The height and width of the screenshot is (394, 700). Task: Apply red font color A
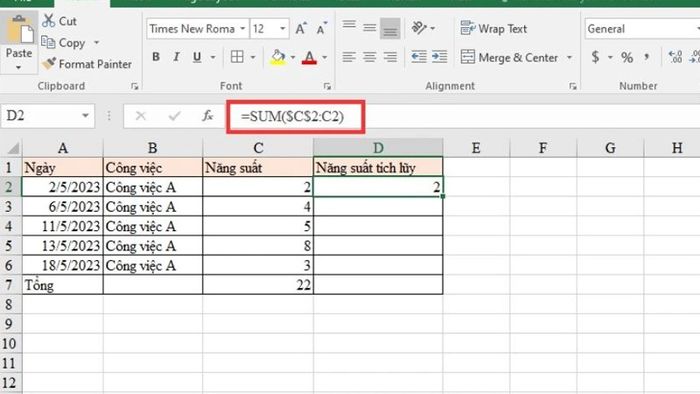309,57
